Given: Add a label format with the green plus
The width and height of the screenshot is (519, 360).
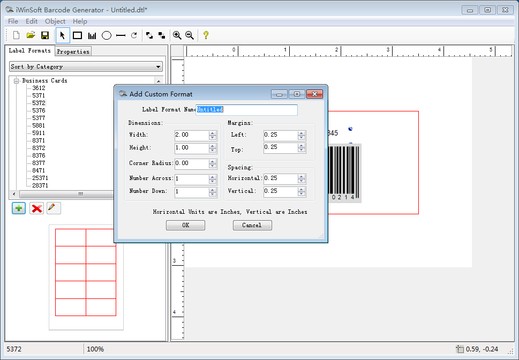Looking at the screenshot, I should tap(19, 208).
